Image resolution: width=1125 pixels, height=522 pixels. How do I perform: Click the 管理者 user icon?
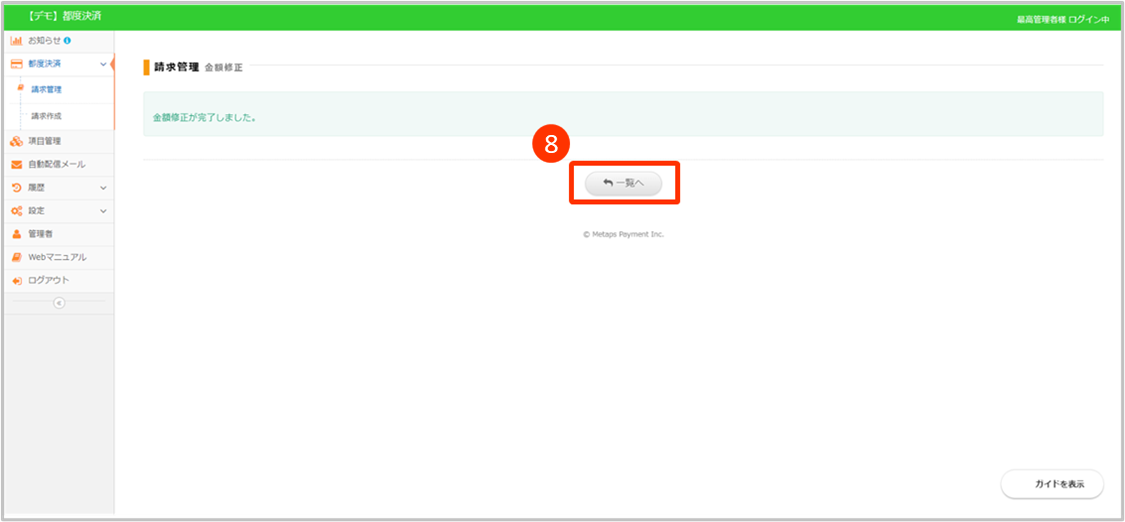pyautogui.click(x=16, y=234)
